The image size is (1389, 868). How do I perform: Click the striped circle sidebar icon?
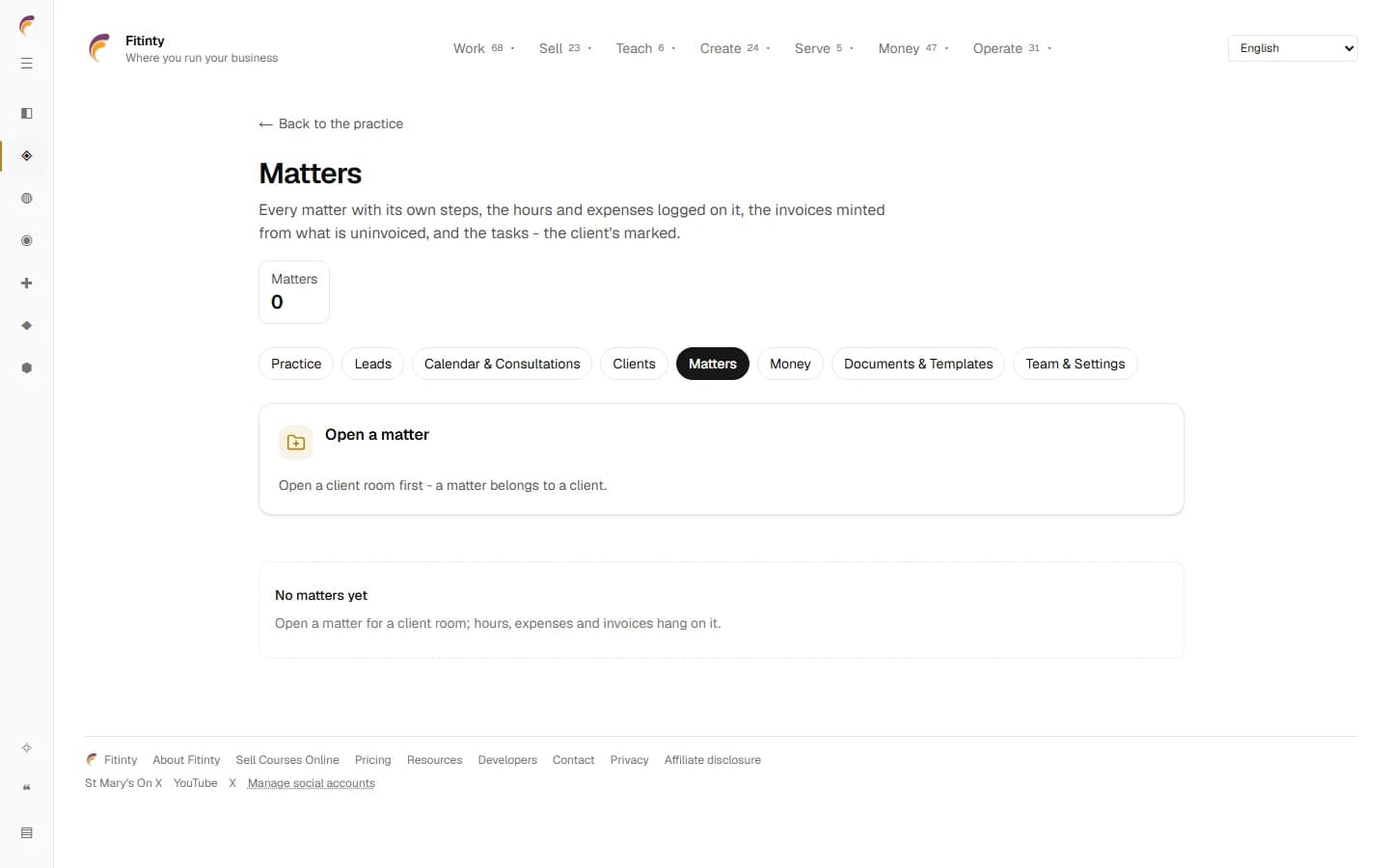pos(27,199)
